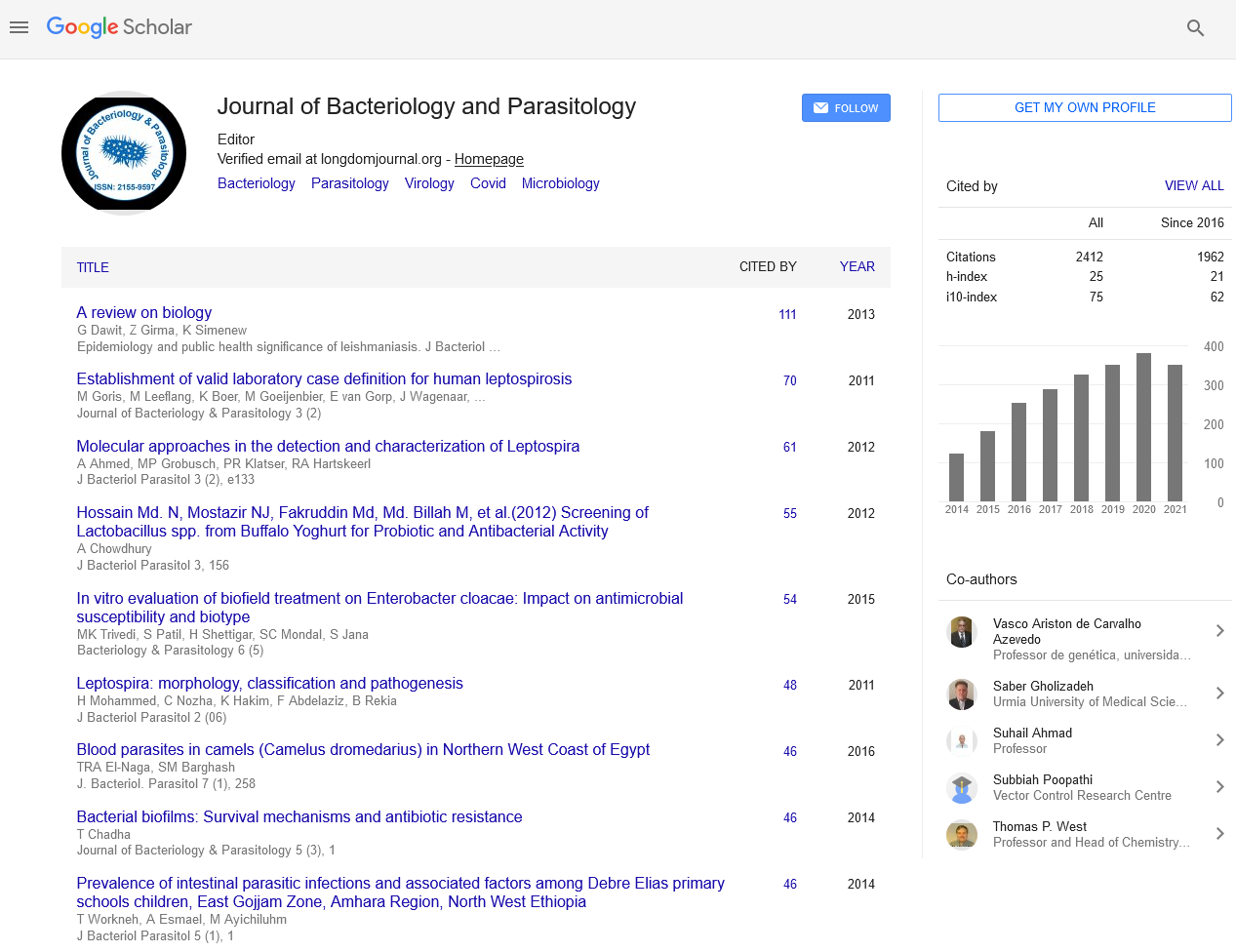Image resolution: width=1236 pixels, height=952 pixels.
Task: Open 111 citations for first article
Action: (x=787, y=314)
